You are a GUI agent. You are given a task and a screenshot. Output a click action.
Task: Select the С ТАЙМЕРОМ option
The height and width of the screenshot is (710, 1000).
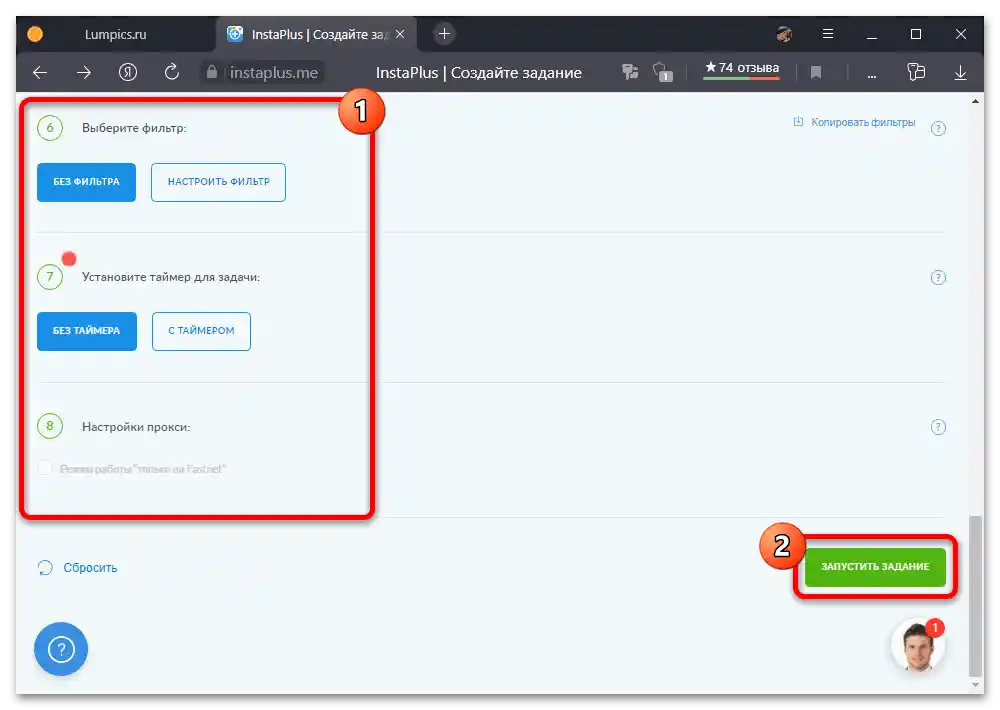pos(201,331)
